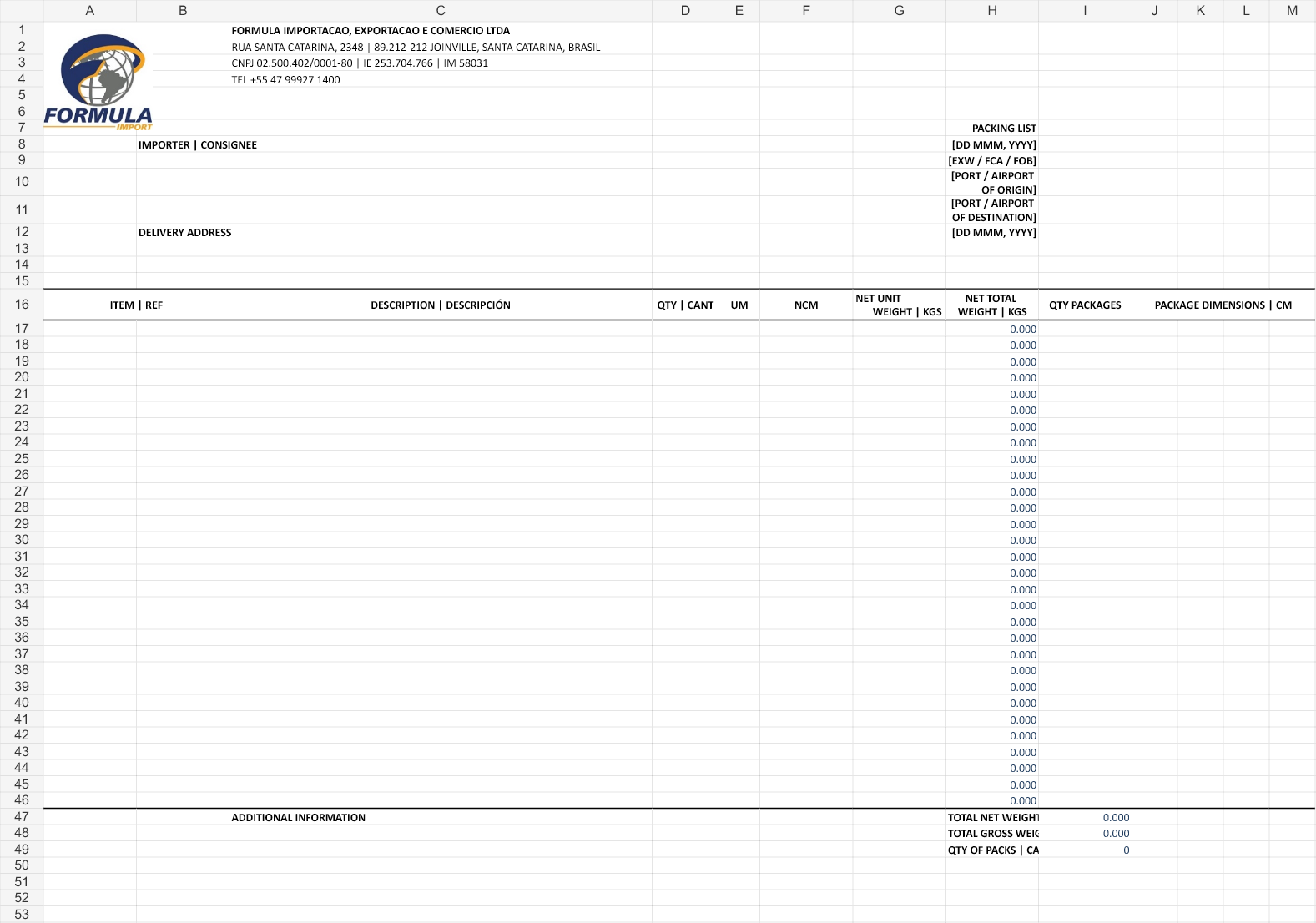Viewport: 1316px width, 923px height.
Task: Select the column E header
Action: click(x=739, y=11)
